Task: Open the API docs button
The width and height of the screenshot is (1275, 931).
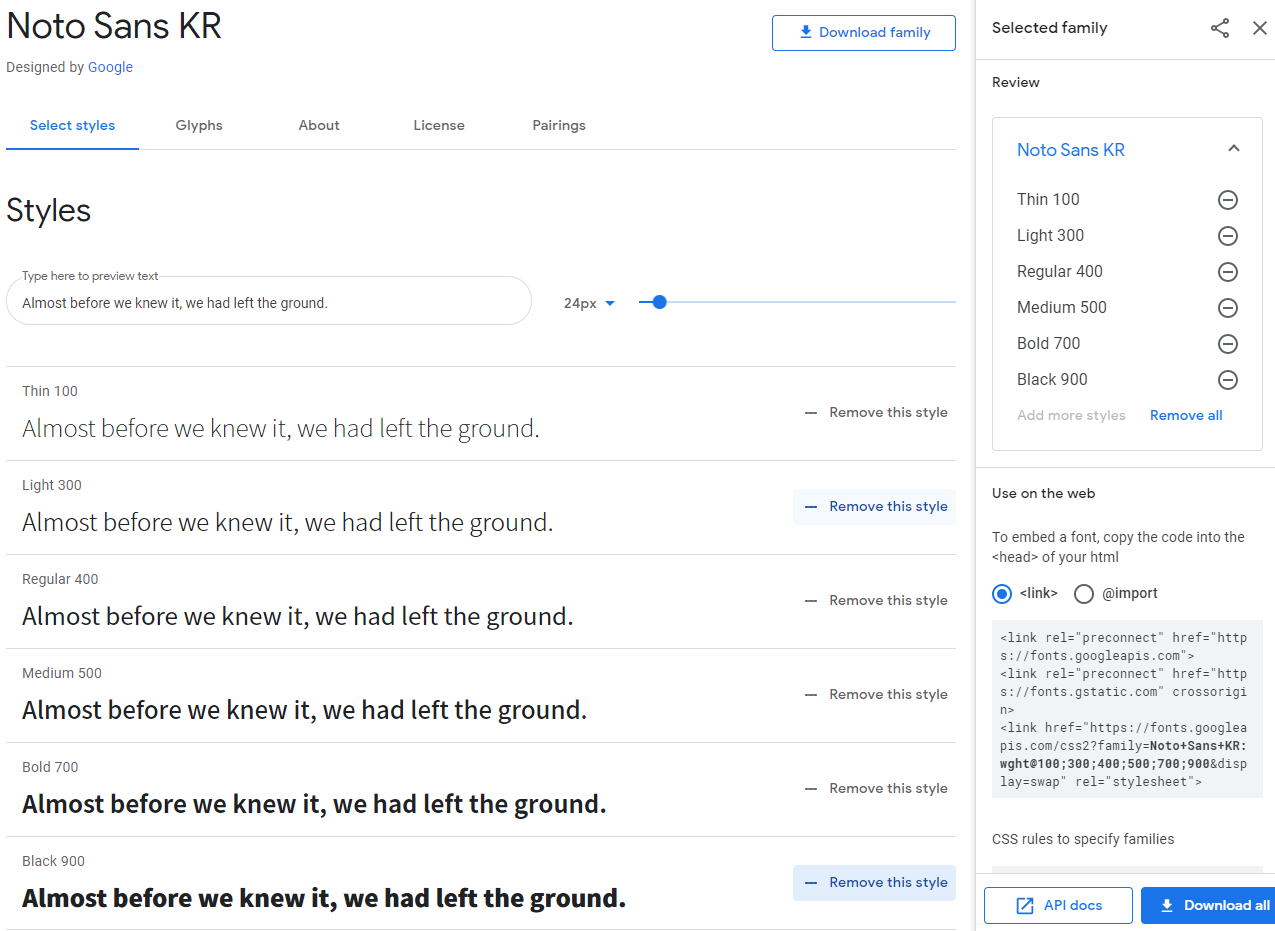Action: [x=1058, y=906]
